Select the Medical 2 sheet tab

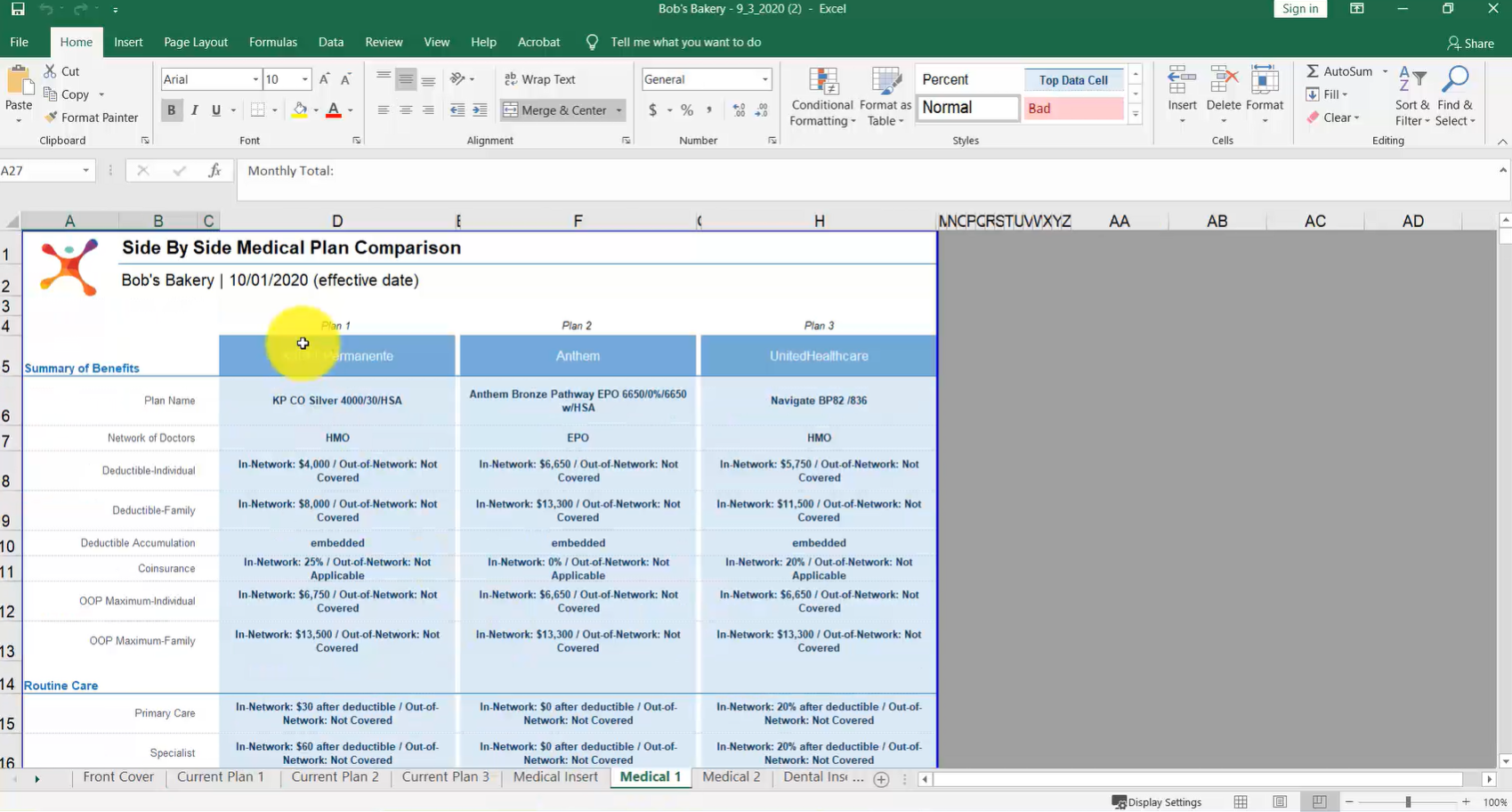tap(732, 776)
